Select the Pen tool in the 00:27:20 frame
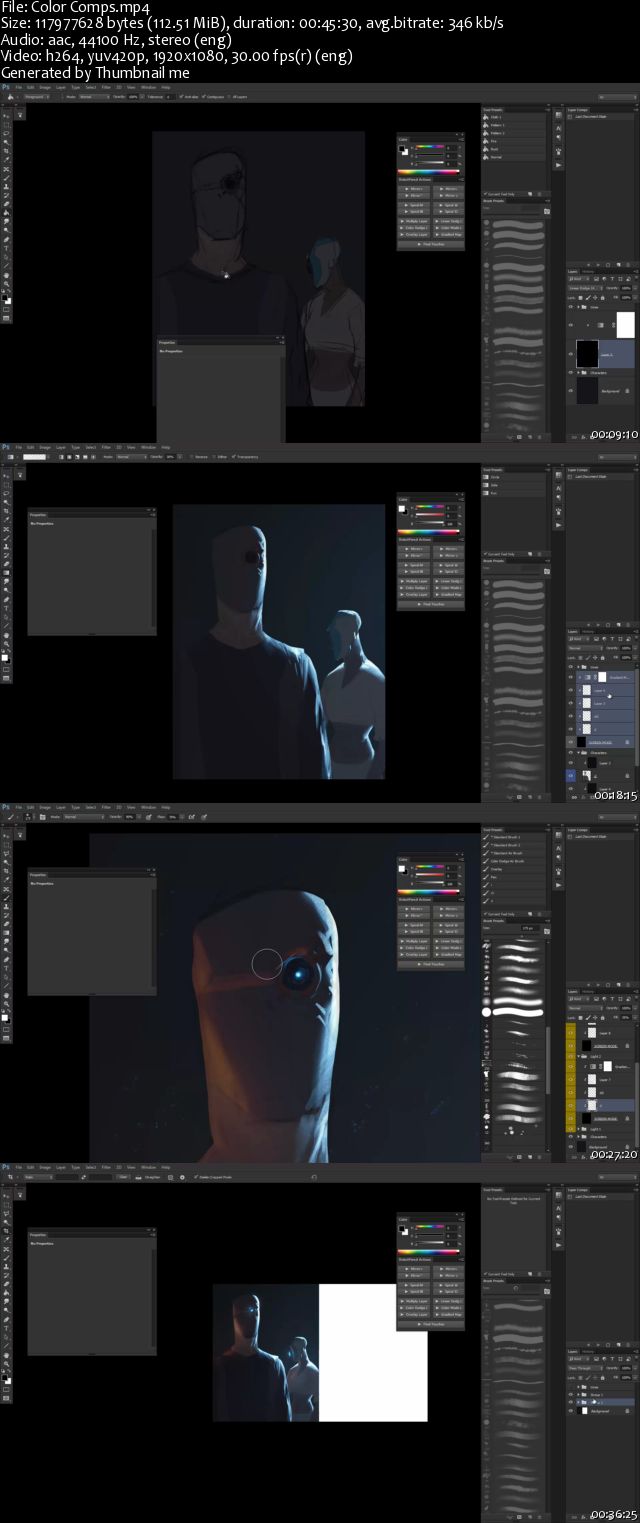The height and width of the screenshot is (1523, 640). click(x=6, y=959)
